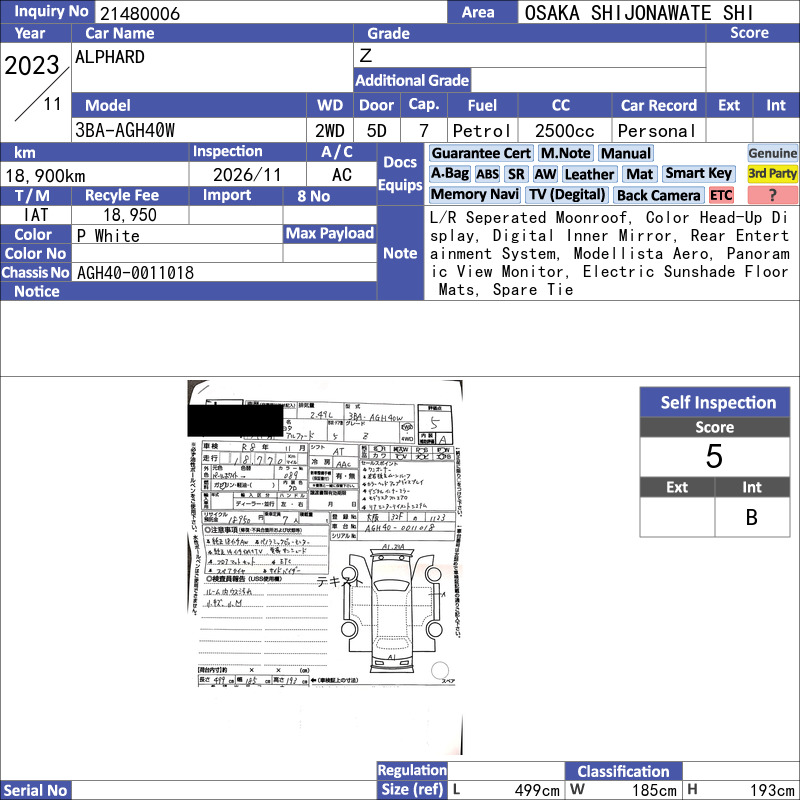Click the Personal car record value
The height and width of the screenshot is (800, 800).
(x=657, y=131)
